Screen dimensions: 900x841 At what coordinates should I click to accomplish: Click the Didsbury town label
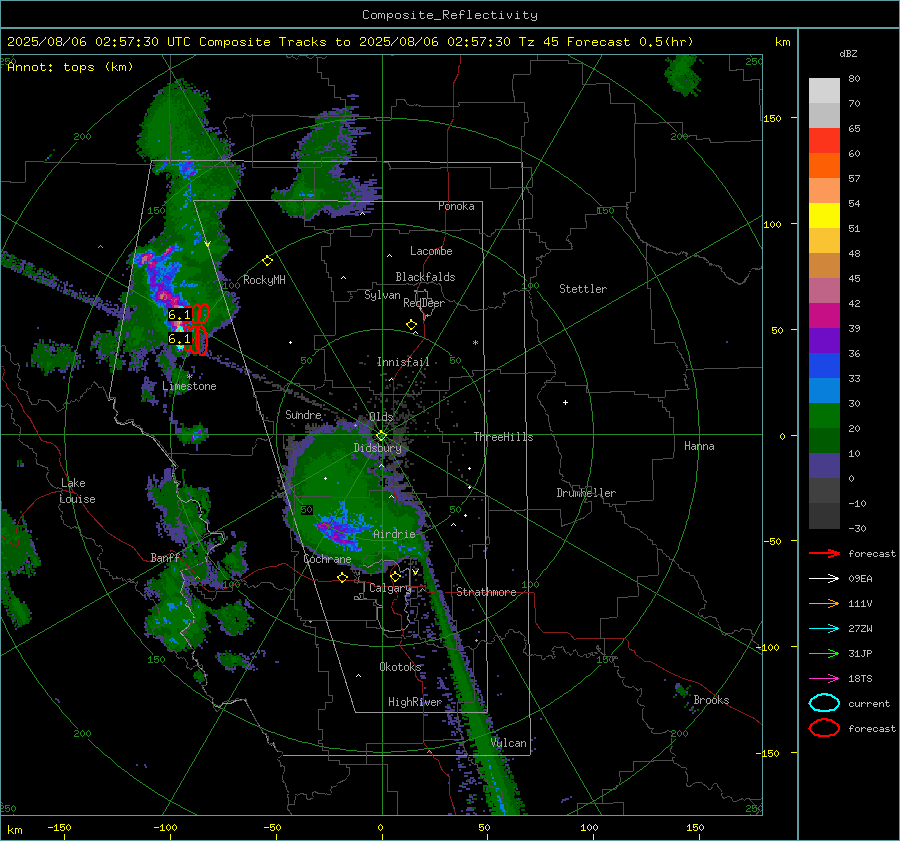point(377,448)
